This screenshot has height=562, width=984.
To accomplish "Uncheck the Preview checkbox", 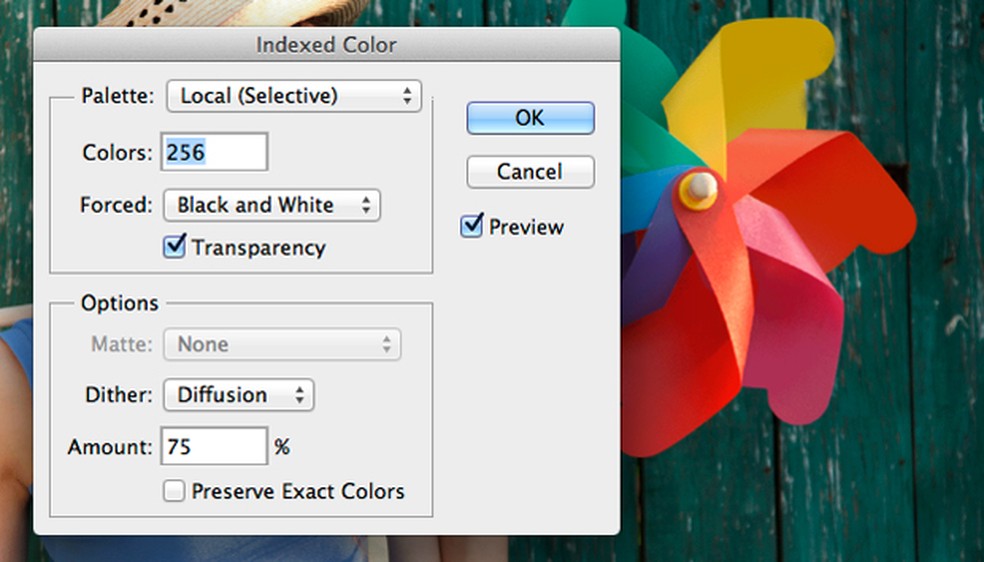I will click(472, 227).
